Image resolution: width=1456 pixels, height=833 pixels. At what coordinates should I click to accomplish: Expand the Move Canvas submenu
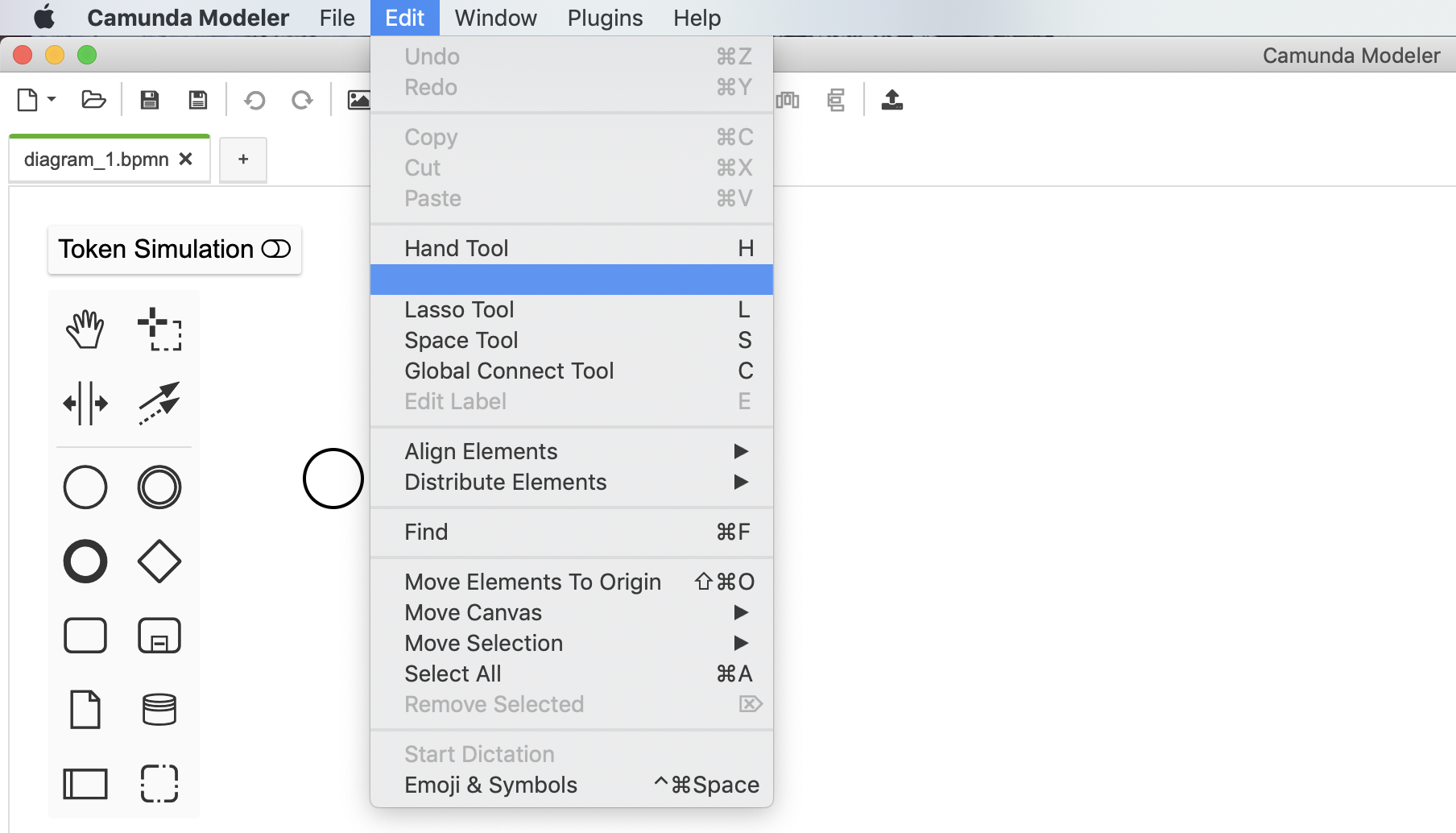pyautogui.click(x=572, y=612)
